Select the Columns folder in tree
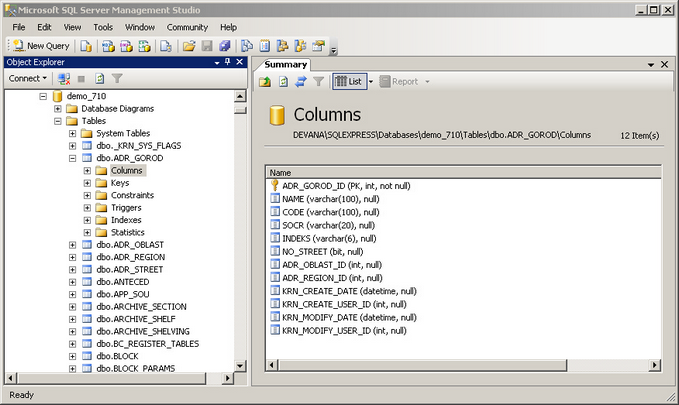The width and height of the screenshot is (679, 405). click(126, 171)
